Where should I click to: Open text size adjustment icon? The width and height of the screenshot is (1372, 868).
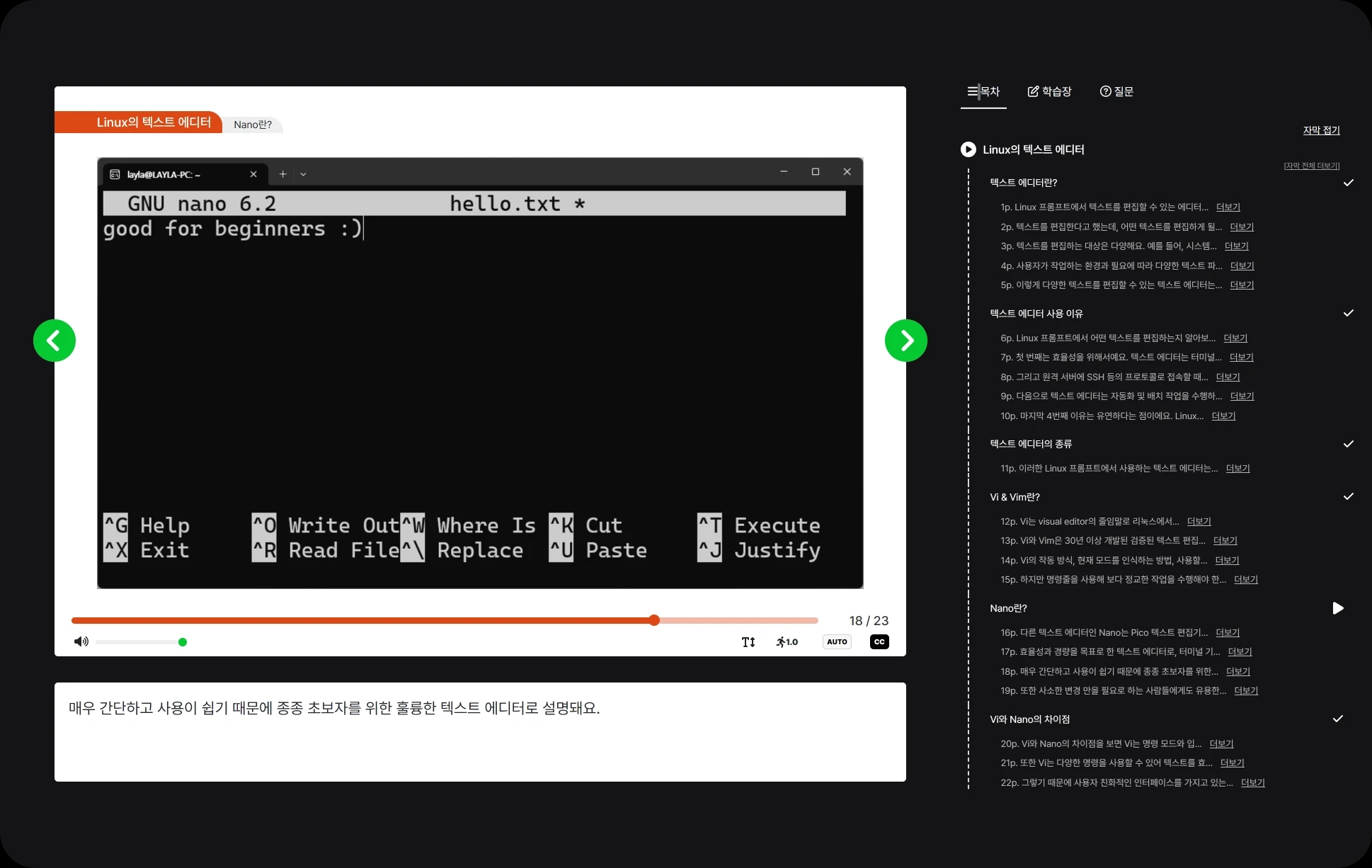748,642
